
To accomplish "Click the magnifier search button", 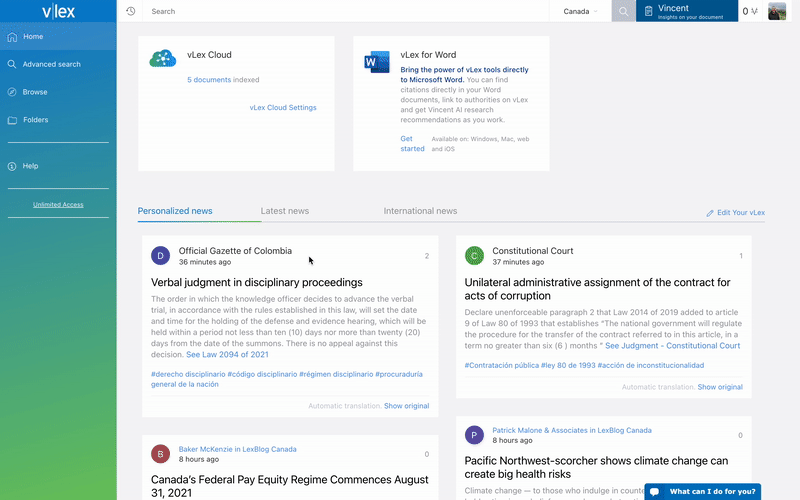I will point(623,11).
